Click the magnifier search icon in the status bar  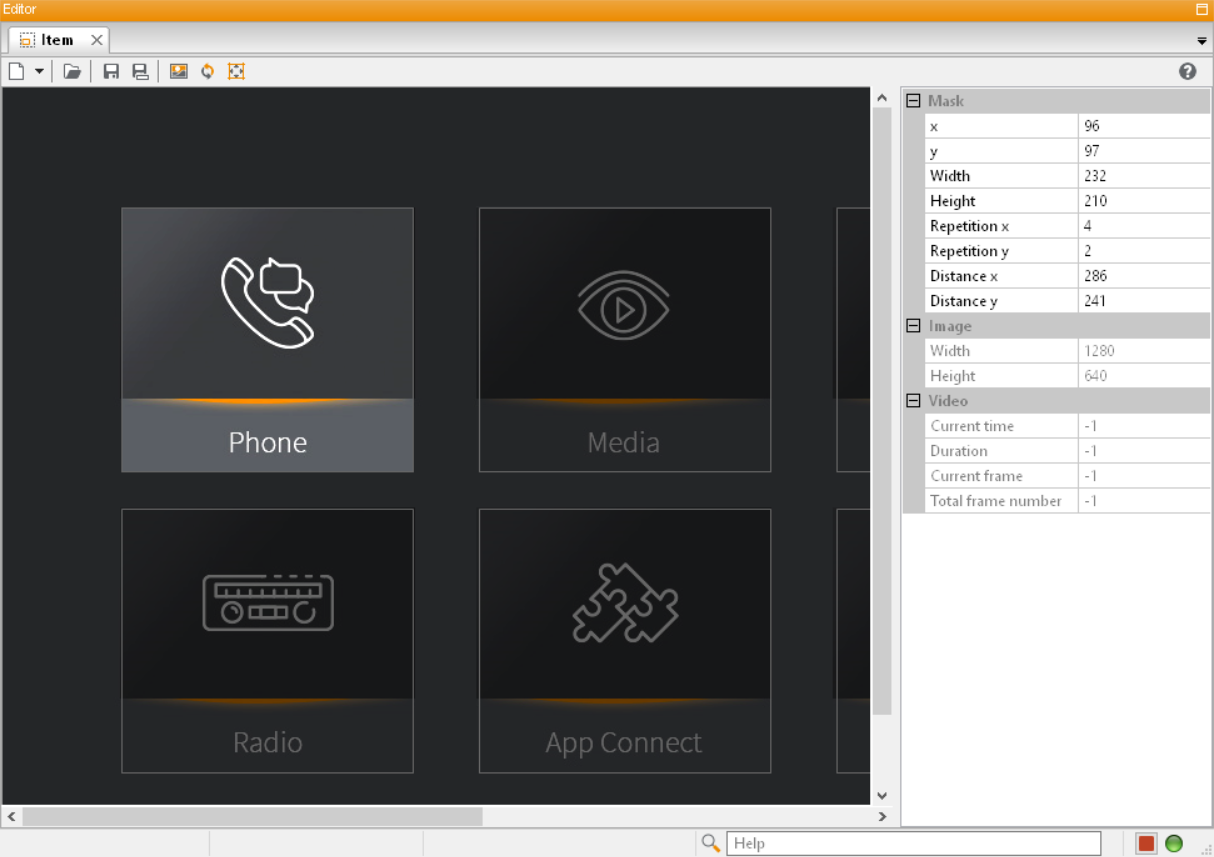point(711,843)
